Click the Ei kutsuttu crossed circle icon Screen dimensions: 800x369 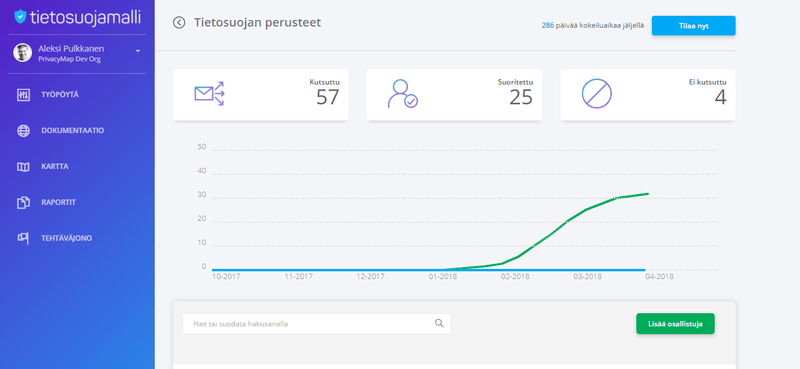click(596, 93)
